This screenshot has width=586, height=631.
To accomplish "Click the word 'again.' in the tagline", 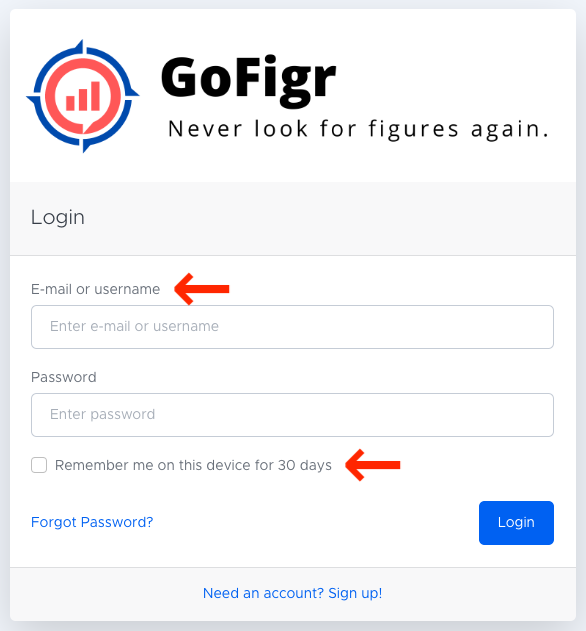I will click(510, 130).
